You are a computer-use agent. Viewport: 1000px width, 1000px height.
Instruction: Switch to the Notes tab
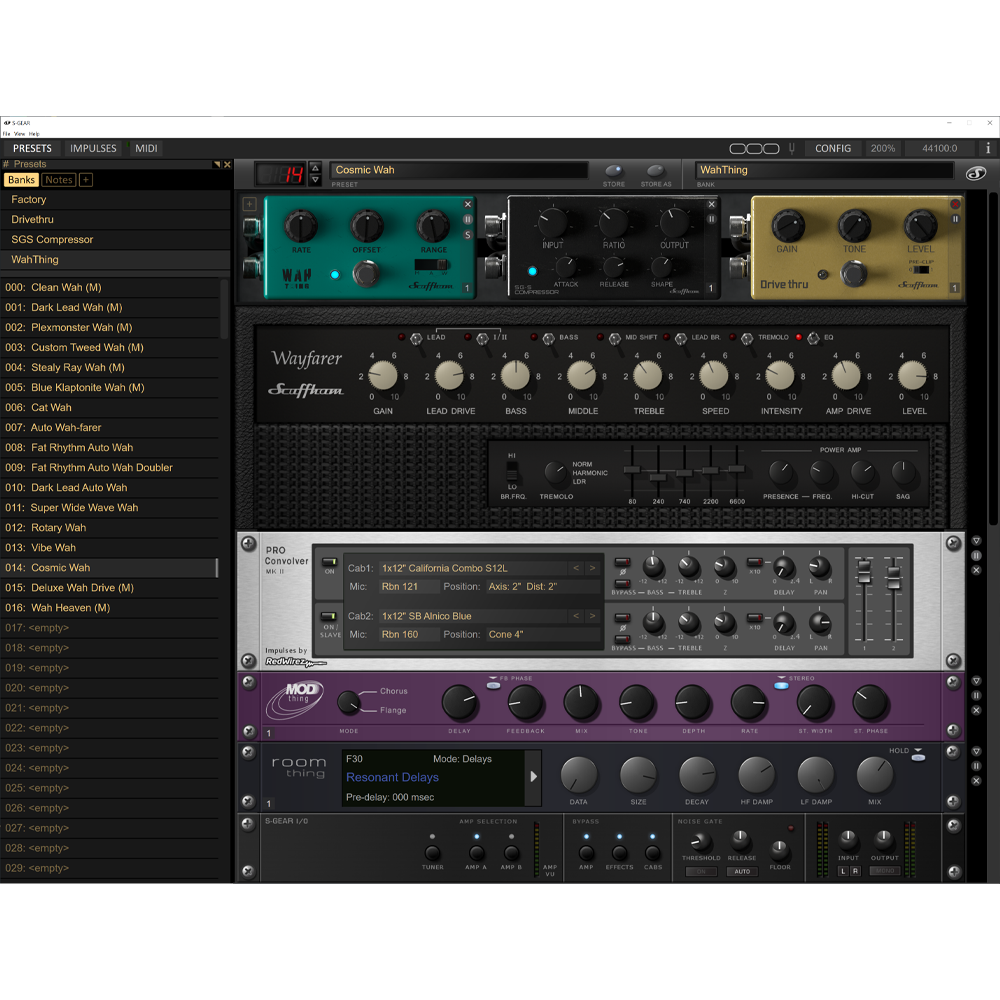59,180
